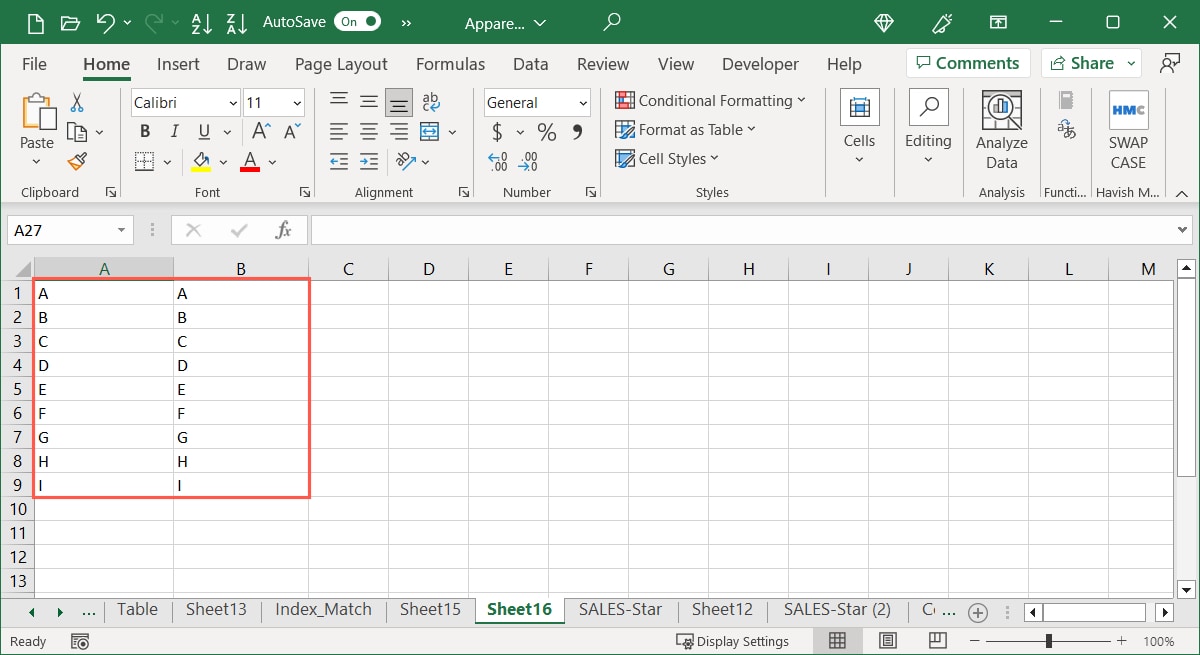The width and height of the screenshot is (1200, 655).
Task: Switch to the Formulas ribbon tab
Action: coord(450,63)
